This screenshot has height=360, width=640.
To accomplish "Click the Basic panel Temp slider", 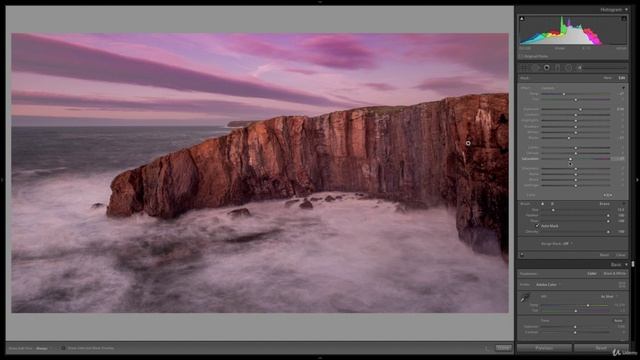I will 576,305.
